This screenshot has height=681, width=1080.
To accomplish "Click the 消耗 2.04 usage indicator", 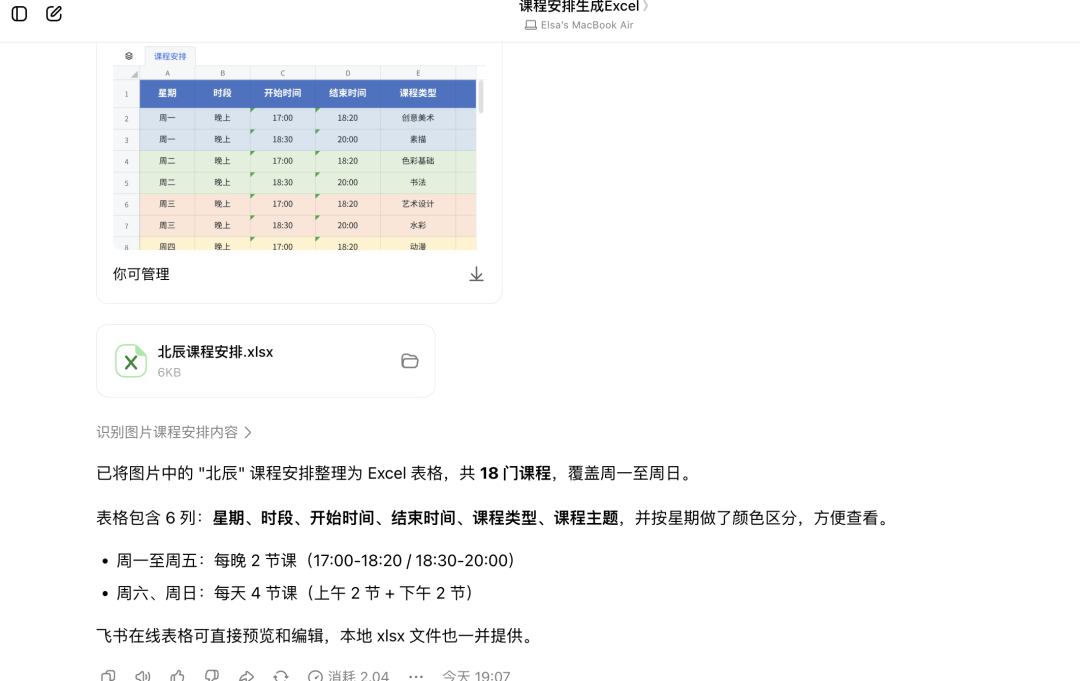I will (x=349, y=675).
